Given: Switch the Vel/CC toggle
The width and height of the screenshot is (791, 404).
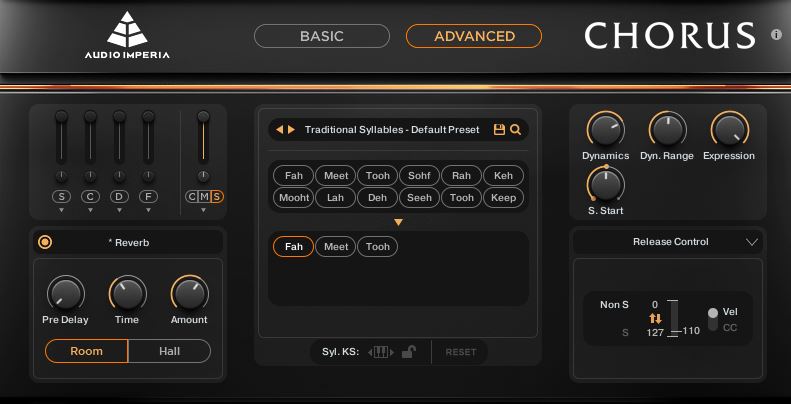Looking at the screenshot, I should (713, 319).
